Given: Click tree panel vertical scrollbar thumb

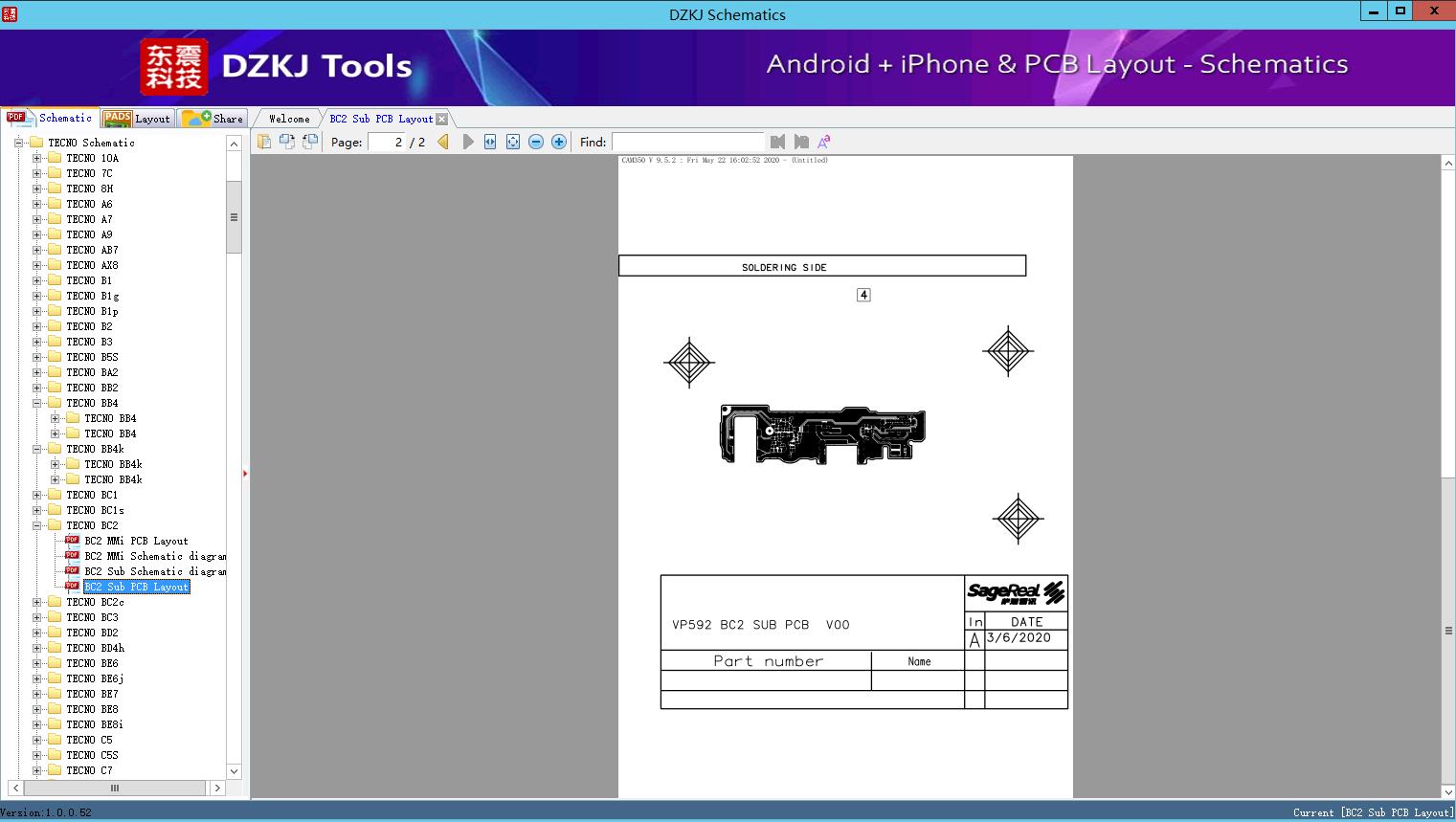Looking at the screenshot, I should click(x=234, y=217).
